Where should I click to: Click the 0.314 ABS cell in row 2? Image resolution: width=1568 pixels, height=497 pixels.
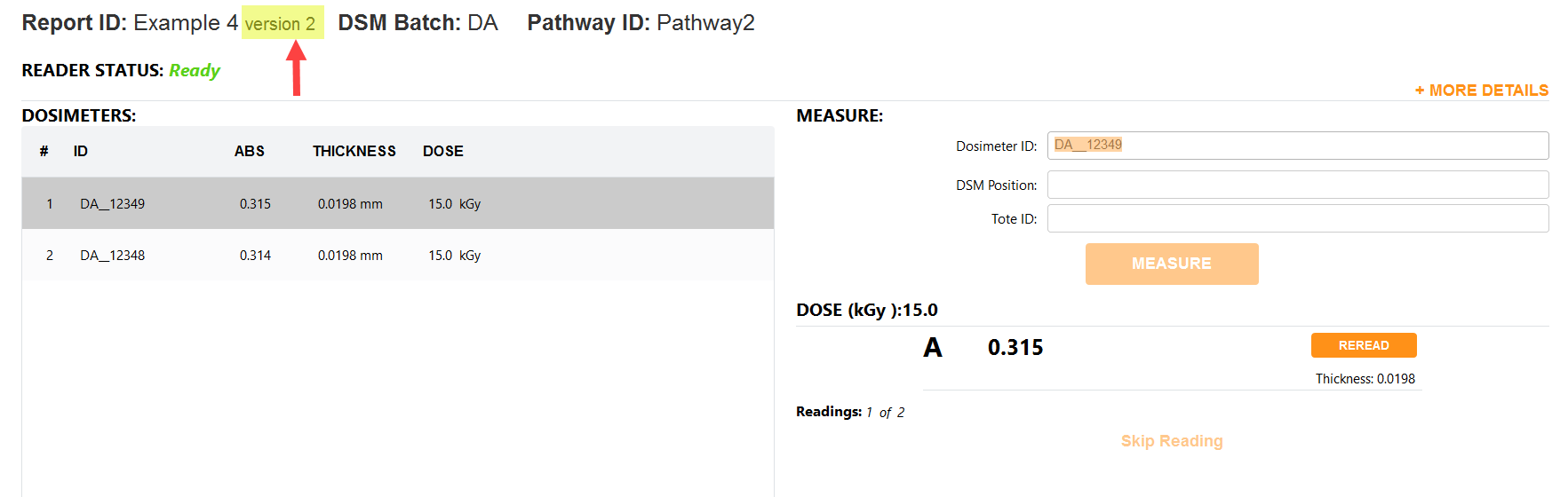255,256
